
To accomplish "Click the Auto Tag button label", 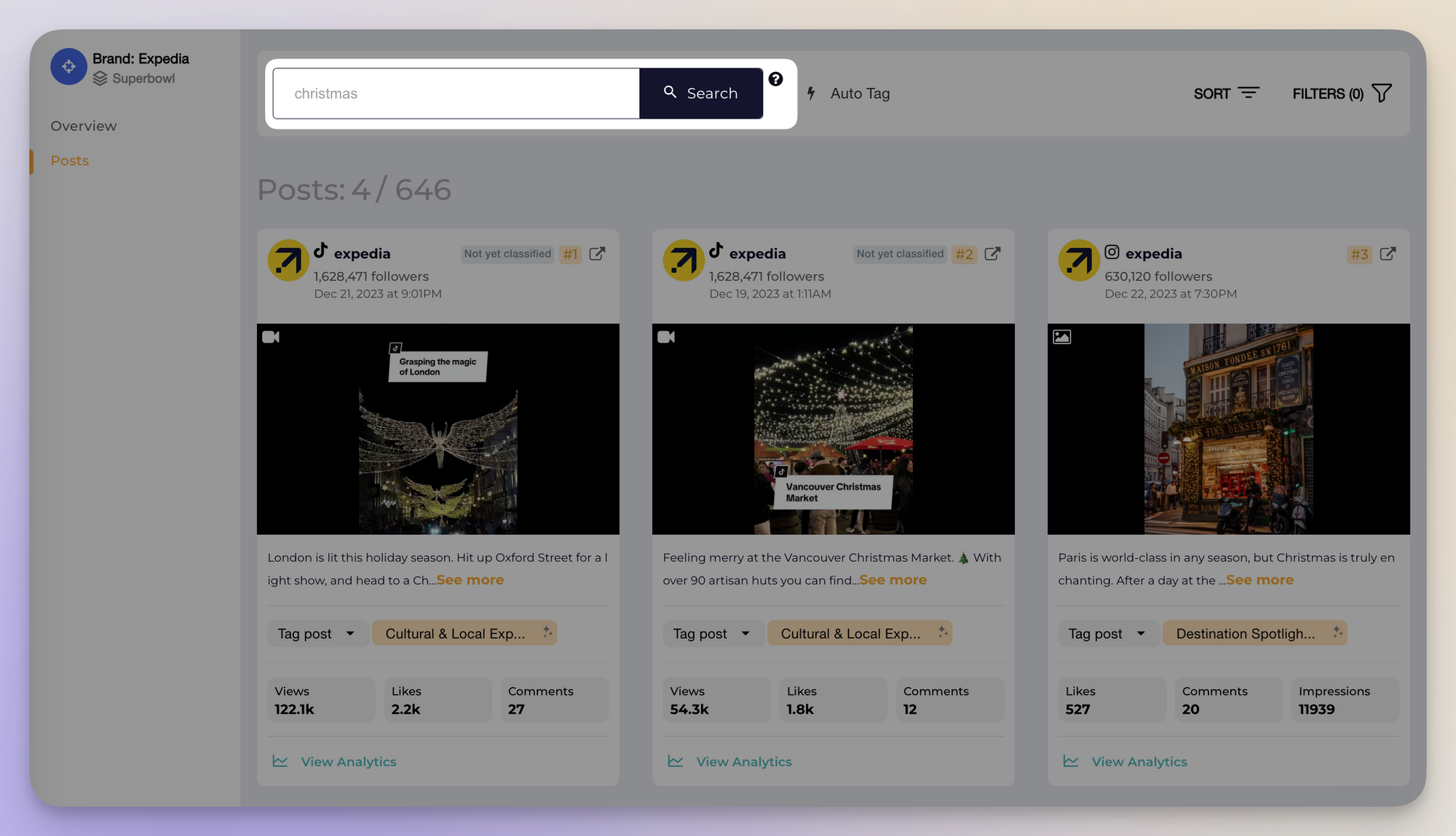I will (860, 93).
